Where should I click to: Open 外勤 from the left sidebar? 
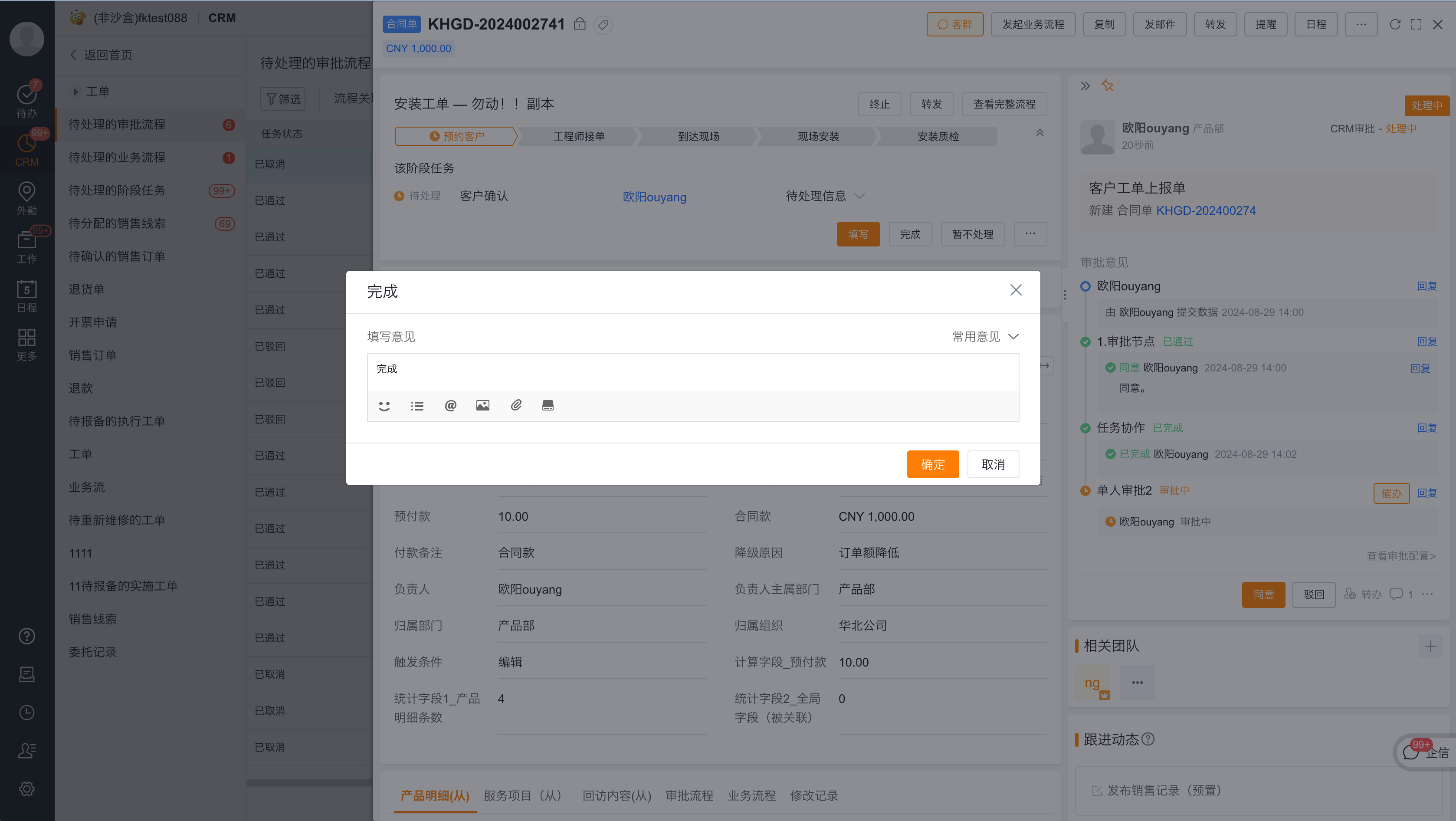point(26,198)
